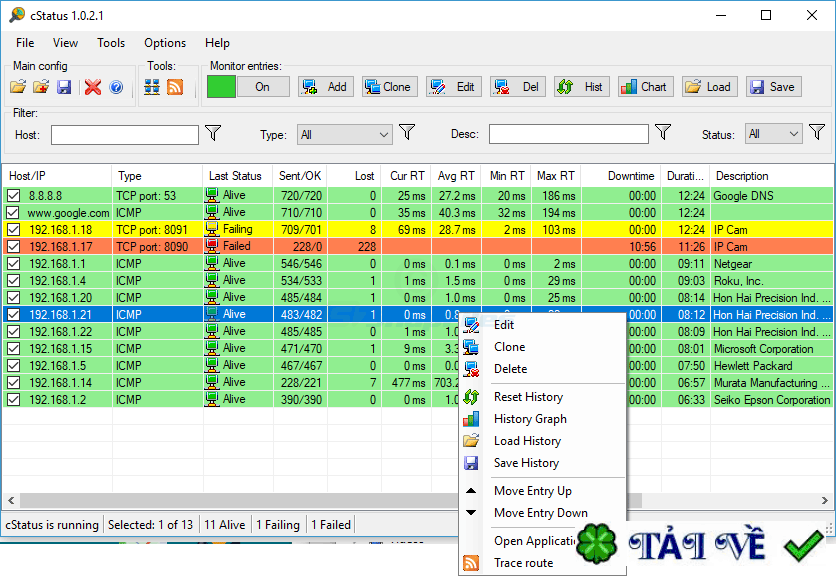836x576 pixels.
Task: Open the network scanner tool icon
Action: pyautogui.click(x=152, y=87)
